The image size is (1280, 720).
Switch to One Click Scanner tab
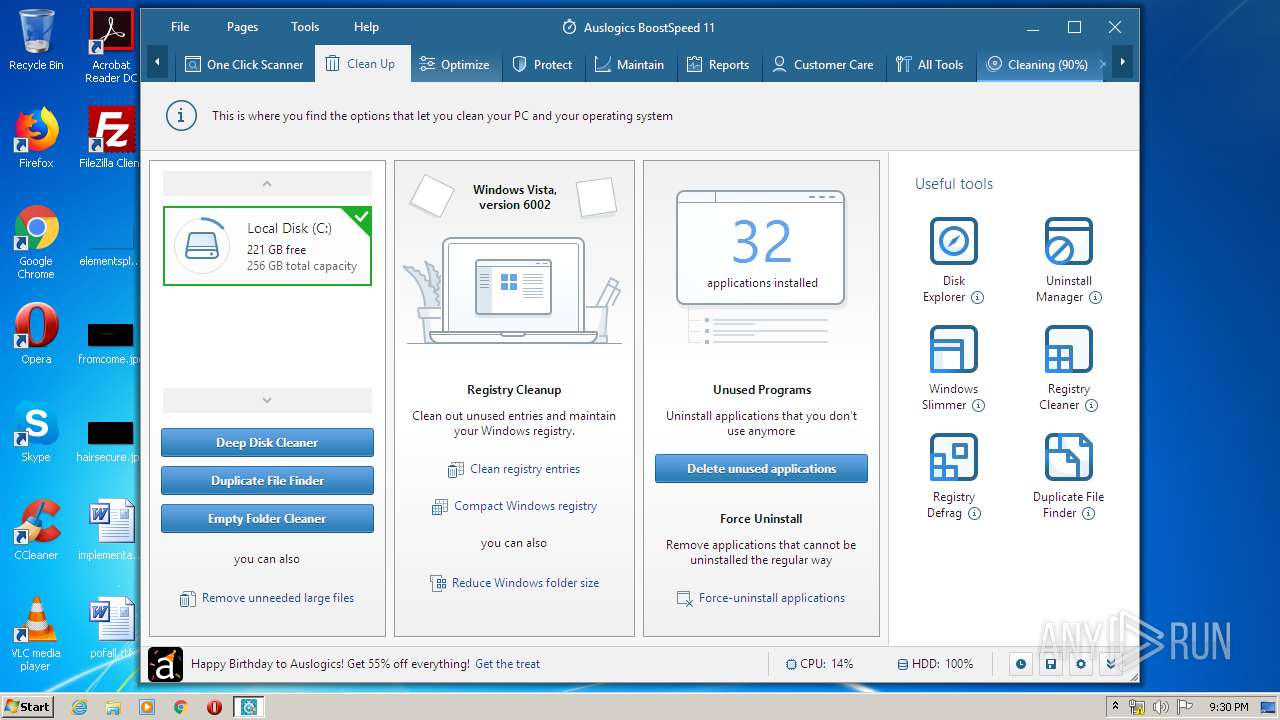244,64
